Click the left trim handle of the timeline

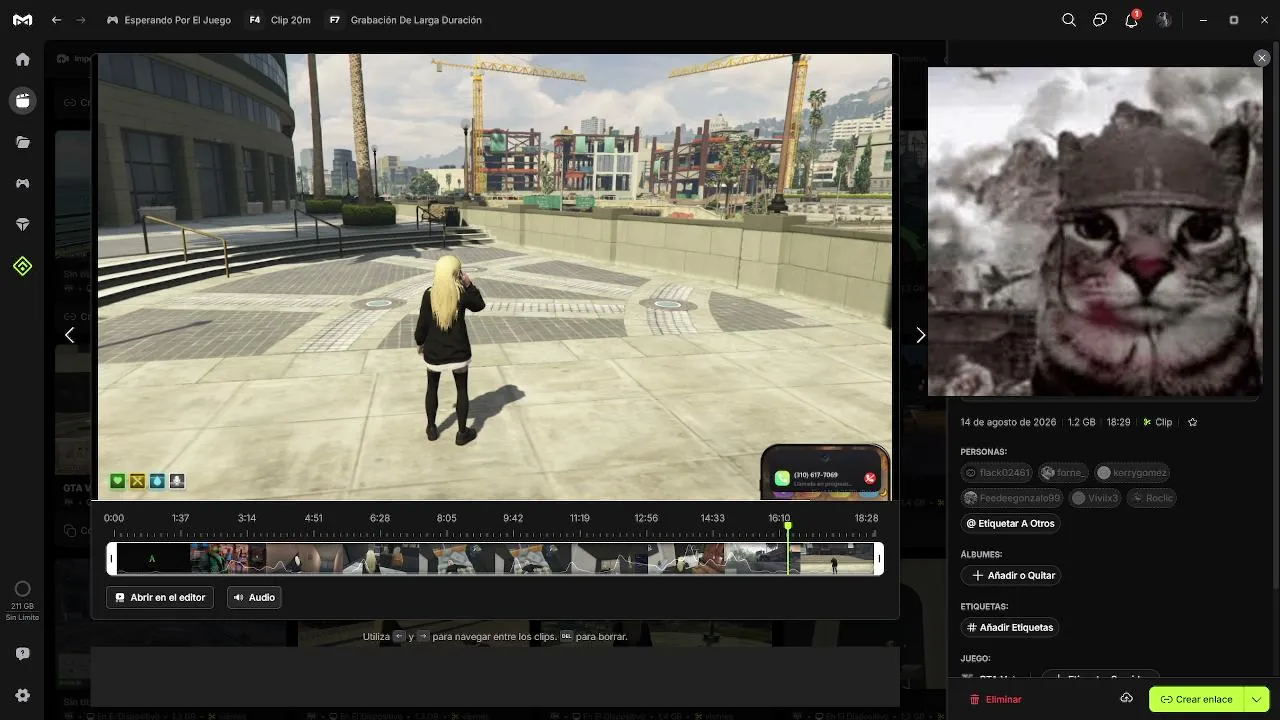(x=112, y=558)
